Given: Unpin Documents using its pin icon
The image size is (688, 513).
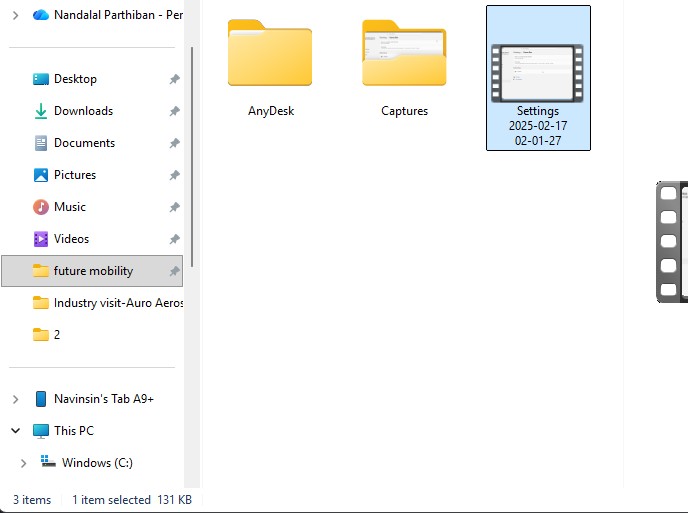Looking at the screenshot, I should coord(175,143).
